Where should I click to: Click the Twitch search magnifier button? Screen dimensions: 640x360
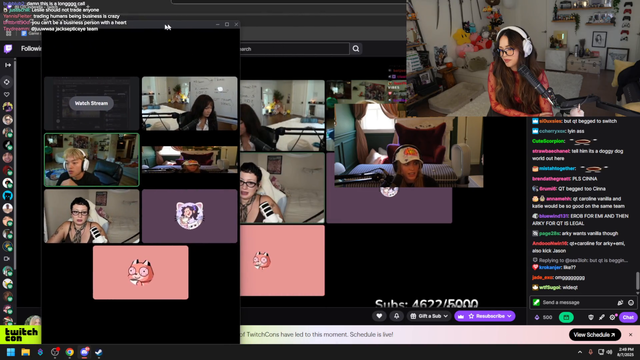point(356,49)
